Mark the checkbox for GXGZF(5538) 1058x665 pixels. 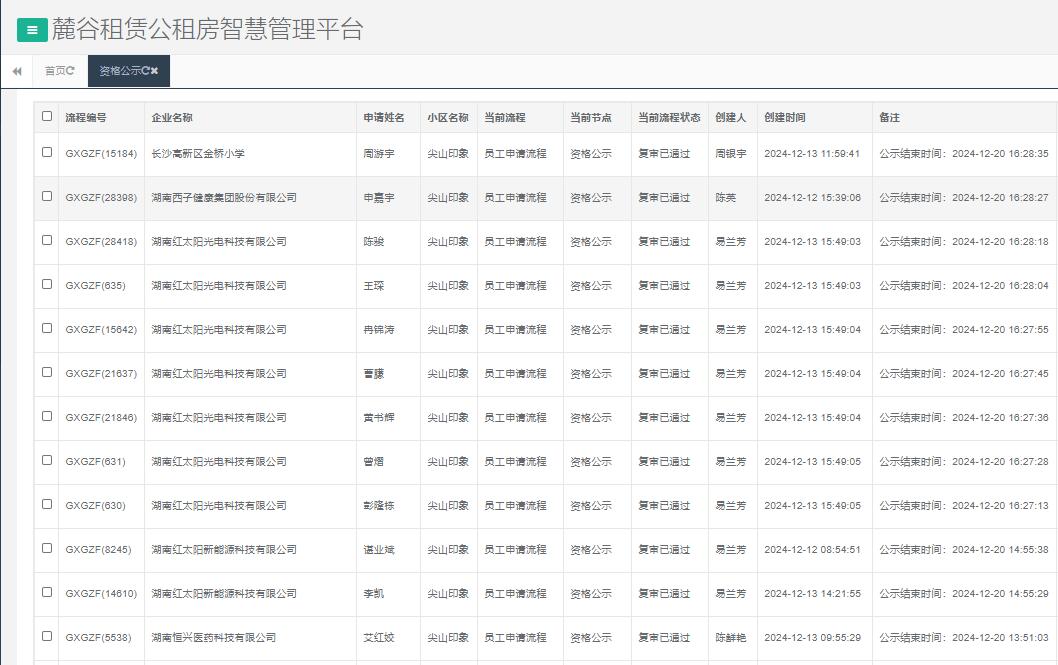tap(47, 636)
